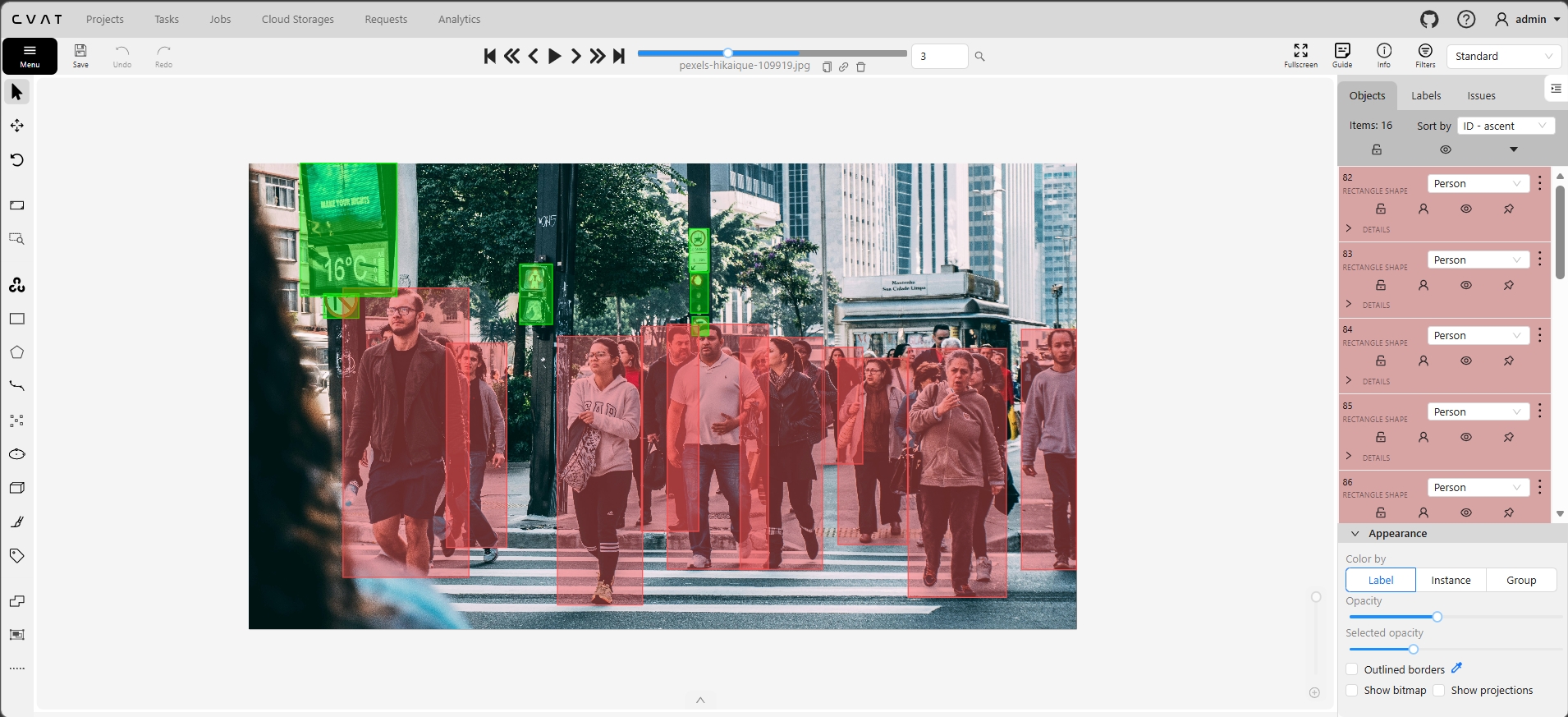Open the Menu button

pyautogui.click(x=30, y=56)
